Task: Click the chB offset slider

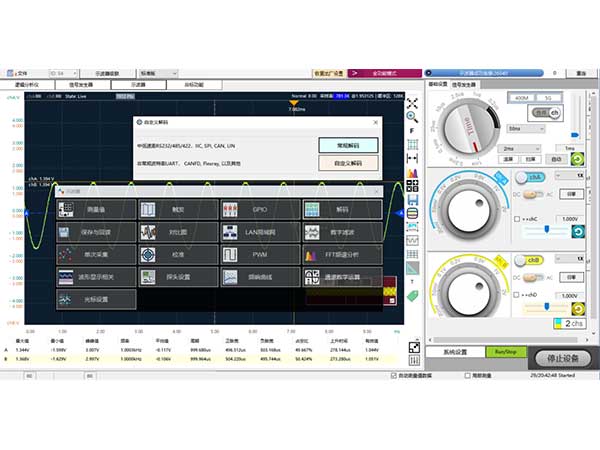Action: [x=546, y=307]
